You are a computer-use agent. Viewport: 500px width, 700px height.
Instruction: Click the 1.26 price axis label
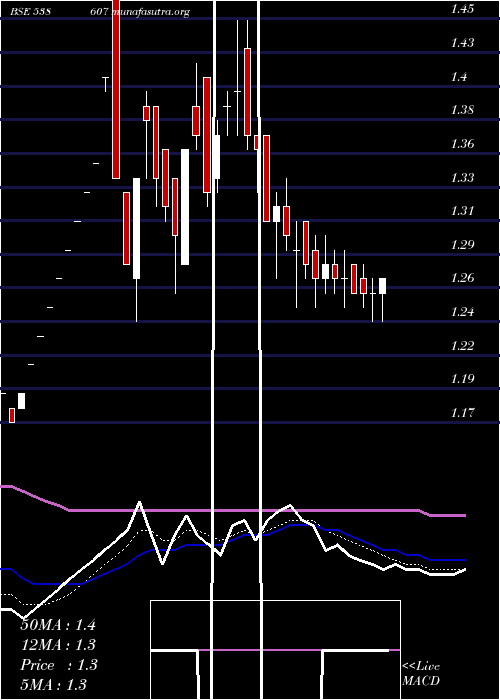coord(460,278)
